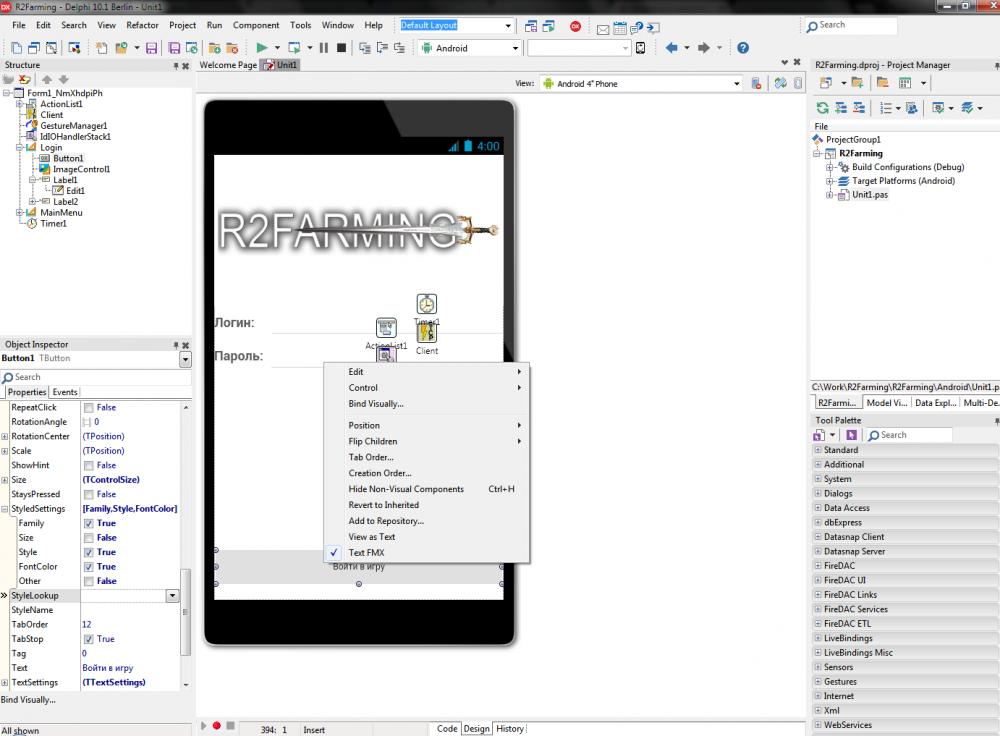Toggle the StaysPressed checkbox
This screenshot has height=736, width=1000.
(x=89, y=494)
